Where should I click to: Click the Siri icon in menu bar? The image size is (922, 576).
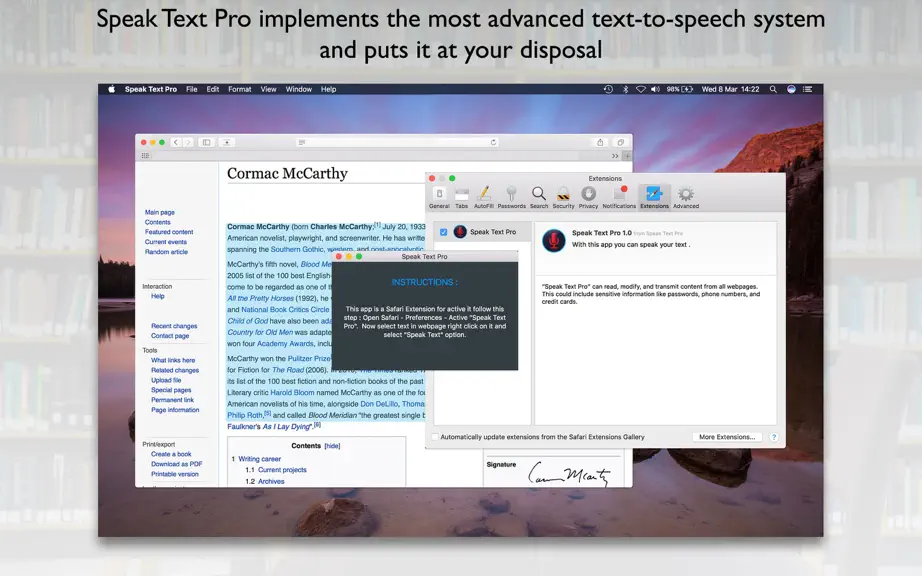coord(791,89)
